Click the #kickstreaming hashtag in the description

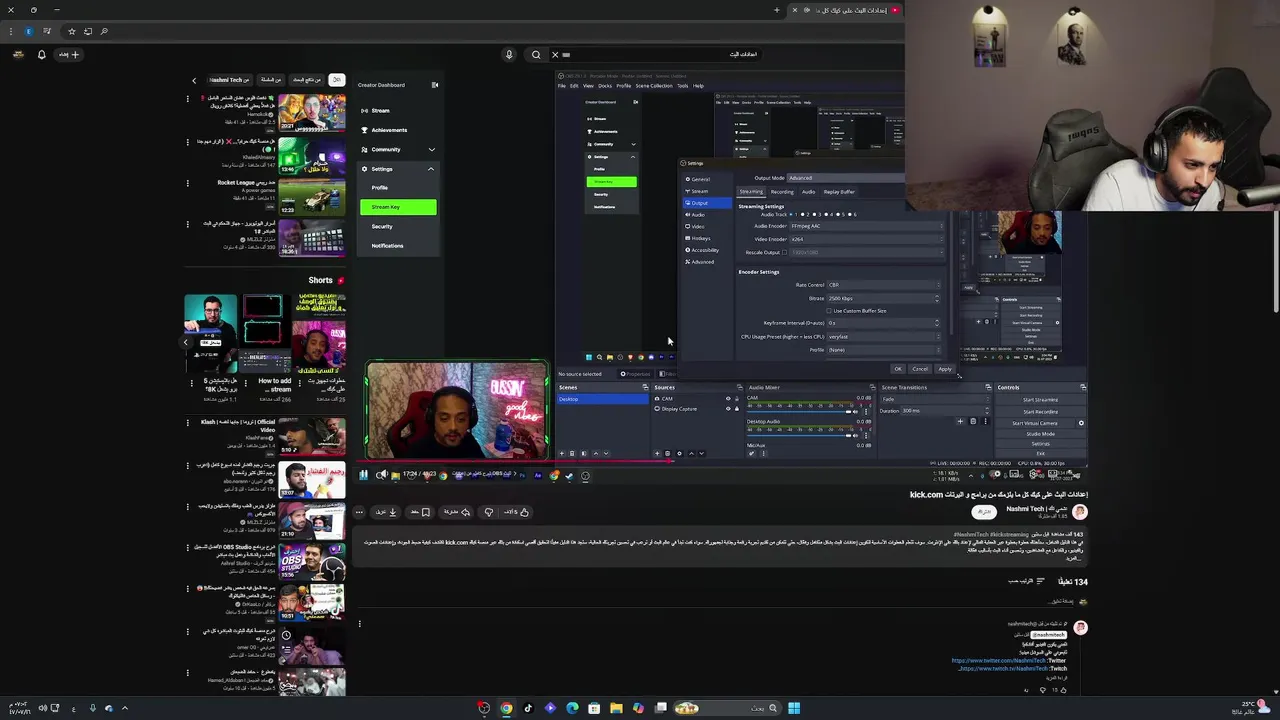pyautogui.click(x=1008, y=535)
